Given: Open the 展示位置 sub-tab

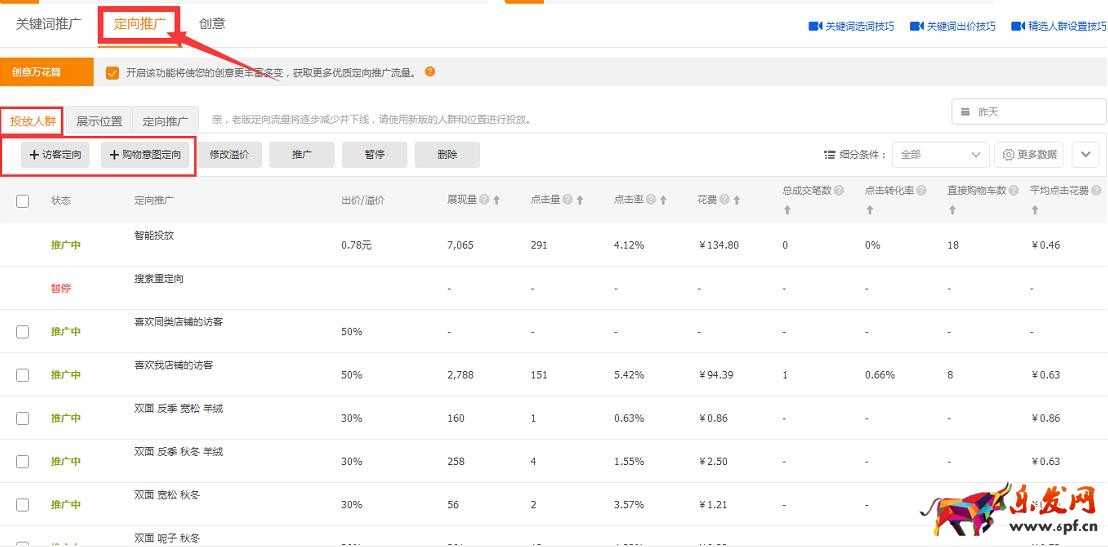Looking at the screenshot, I should point(99,121).
